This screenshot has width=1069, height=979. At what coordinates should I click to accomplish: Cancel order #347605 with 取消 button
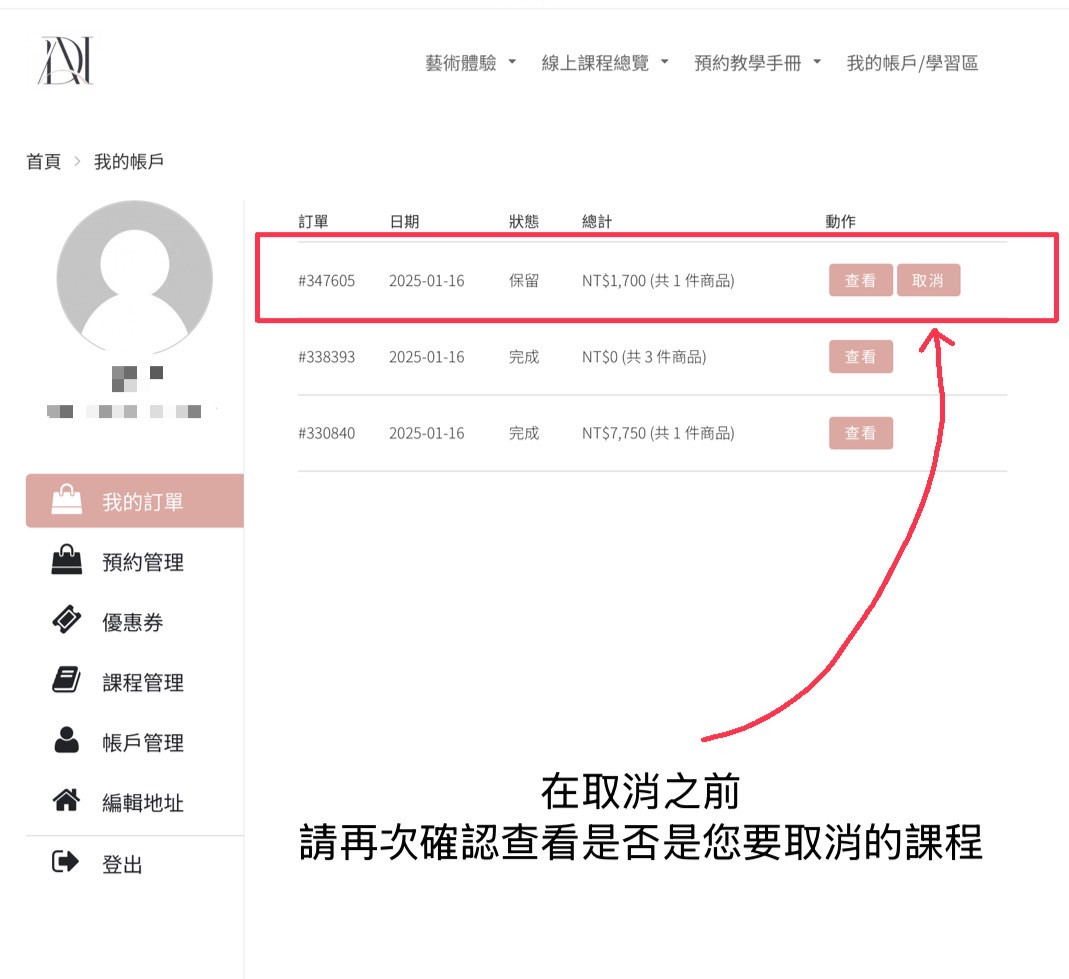928,281
